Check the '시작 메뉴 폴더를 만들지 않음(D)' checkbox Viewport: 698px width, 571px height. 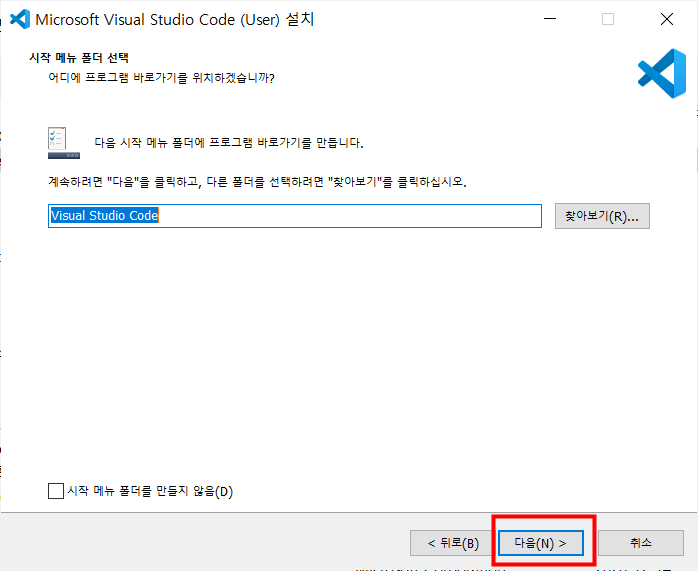pyautogui.click(x=56, y=491)
